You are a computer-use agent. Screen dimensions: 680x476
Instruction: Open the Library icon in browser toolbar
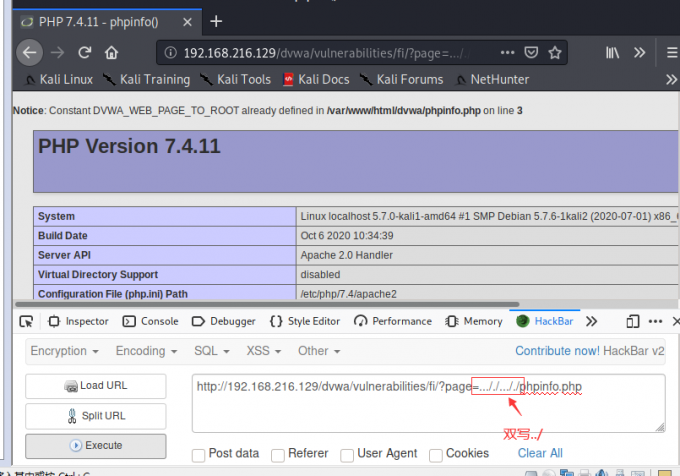coord(612,53)
